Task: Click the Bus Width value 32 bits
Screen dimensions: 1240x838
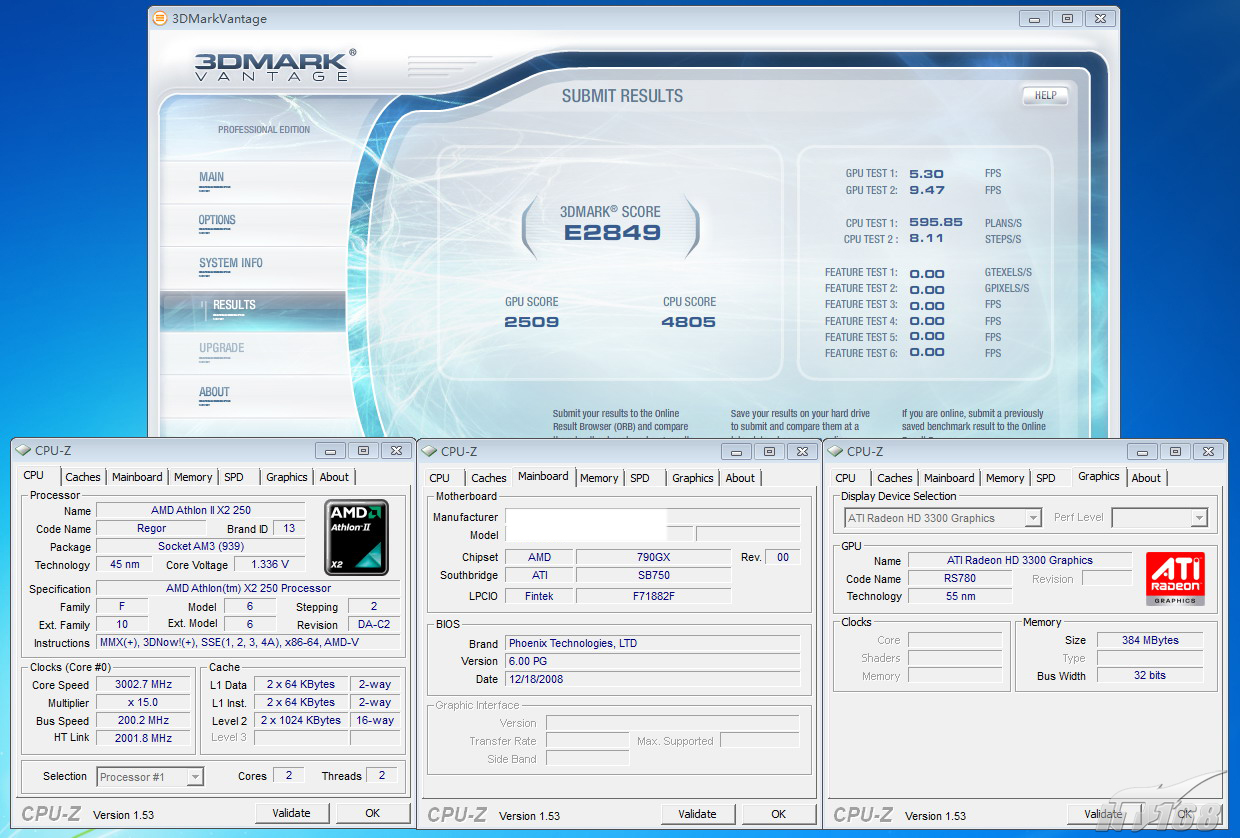Action: pos(1150,675)
